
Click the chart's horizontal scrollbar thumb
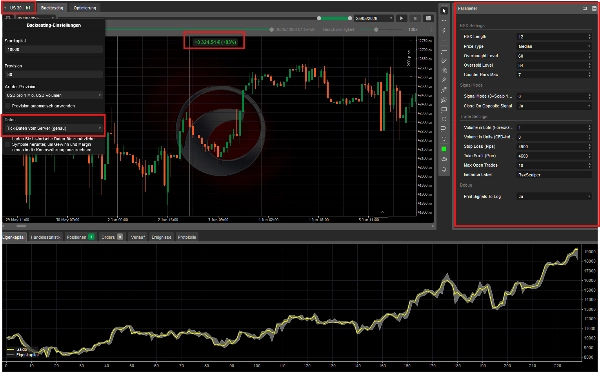[21, 226]
